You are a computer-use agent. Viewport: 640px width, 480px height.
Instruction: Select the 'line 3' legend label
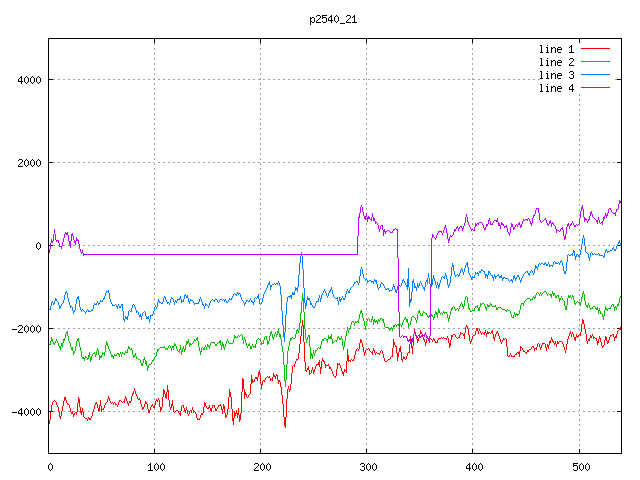pos(556,76)
